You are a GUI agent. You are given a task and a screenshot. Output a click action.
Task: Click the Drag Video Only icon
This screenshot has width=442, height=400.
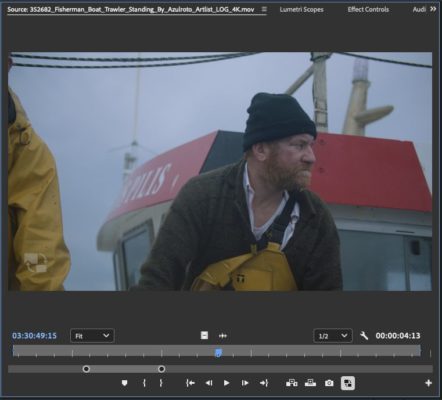pyautogui.click(x=204, y=335)
